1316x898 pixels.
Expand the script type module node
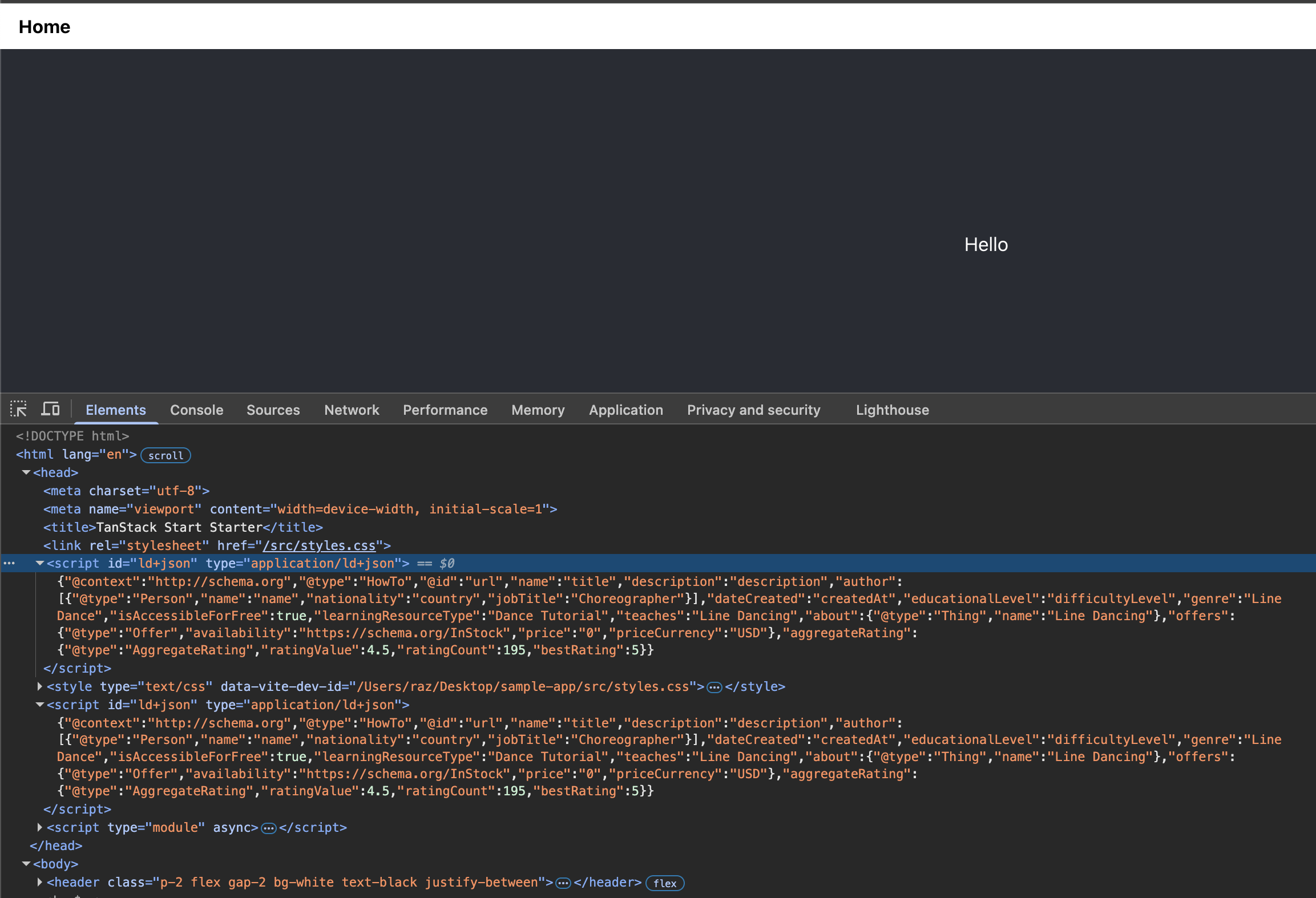(40, 827)
